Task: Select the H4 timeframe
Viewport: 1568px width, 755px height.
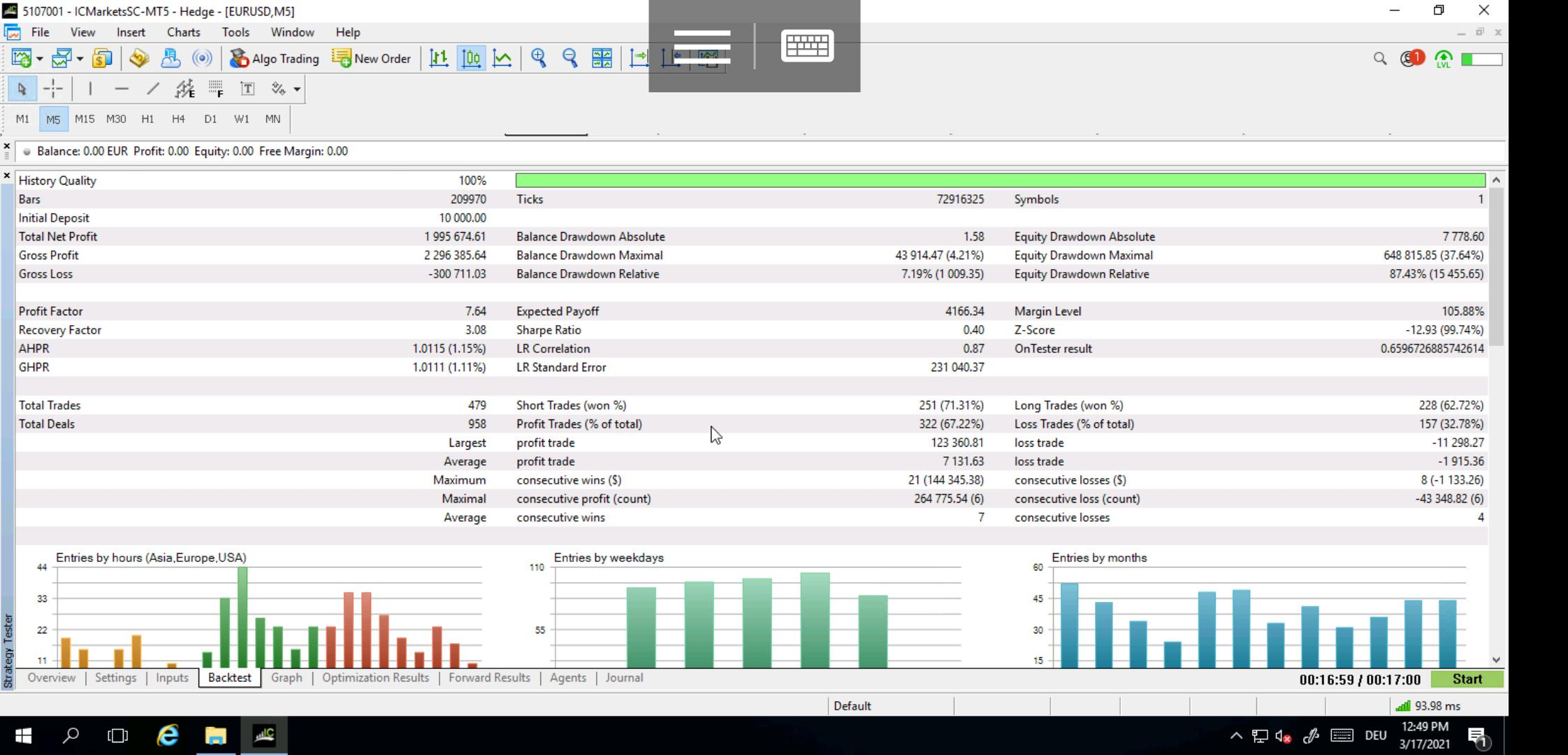Action: [178, 119]
